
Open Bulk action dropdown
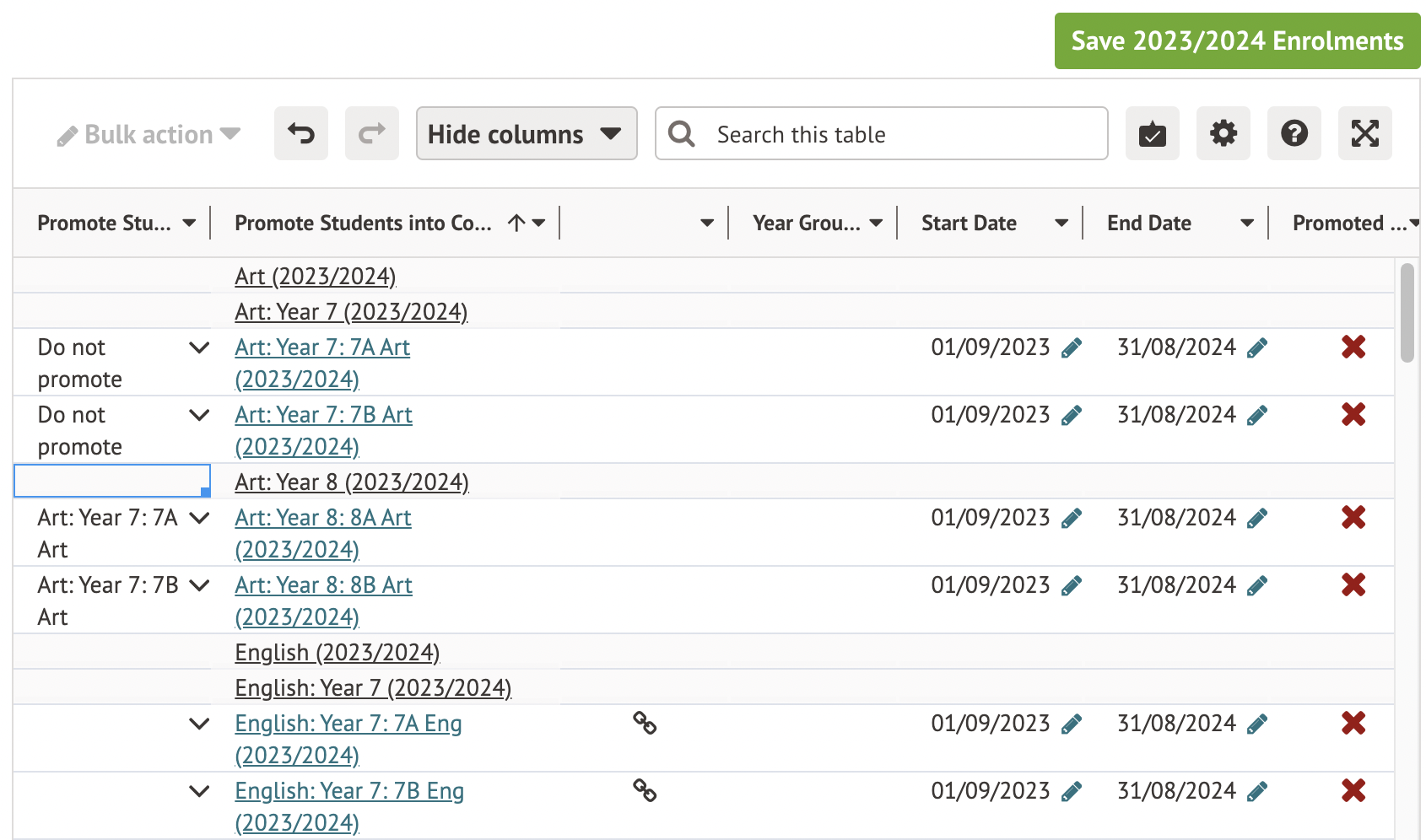(x=149, y=135)
